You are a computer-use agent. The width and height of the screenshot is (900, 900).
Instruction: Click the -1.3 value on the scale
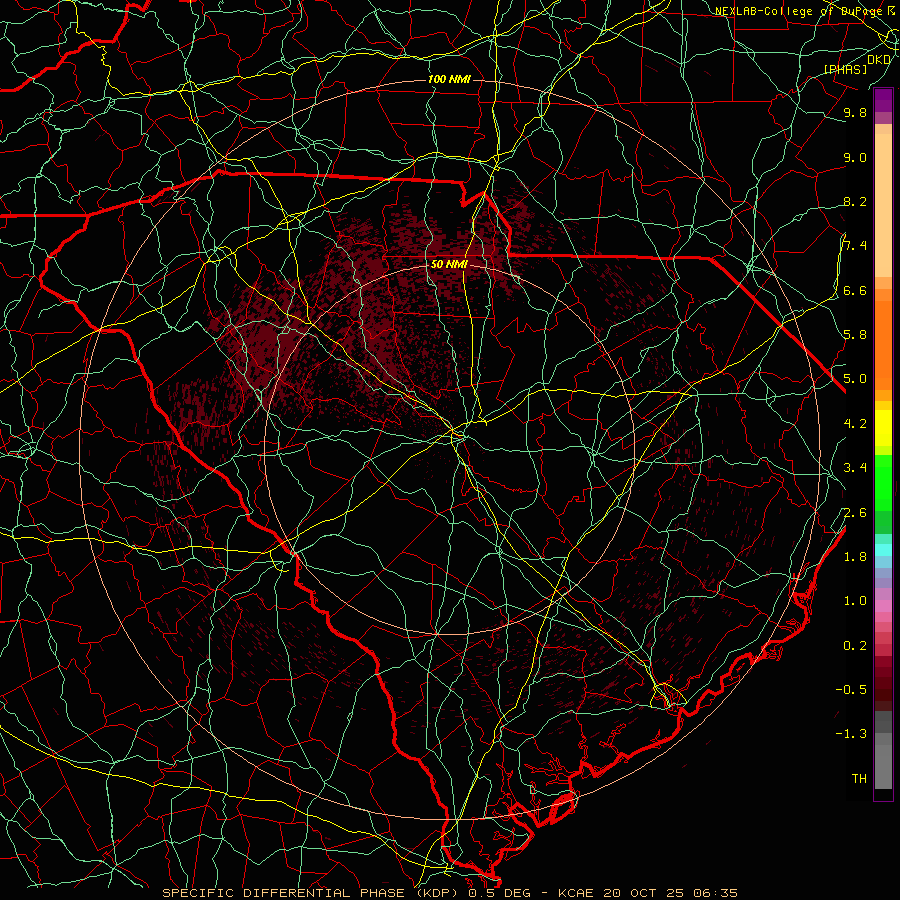click(x=851, y=734)
